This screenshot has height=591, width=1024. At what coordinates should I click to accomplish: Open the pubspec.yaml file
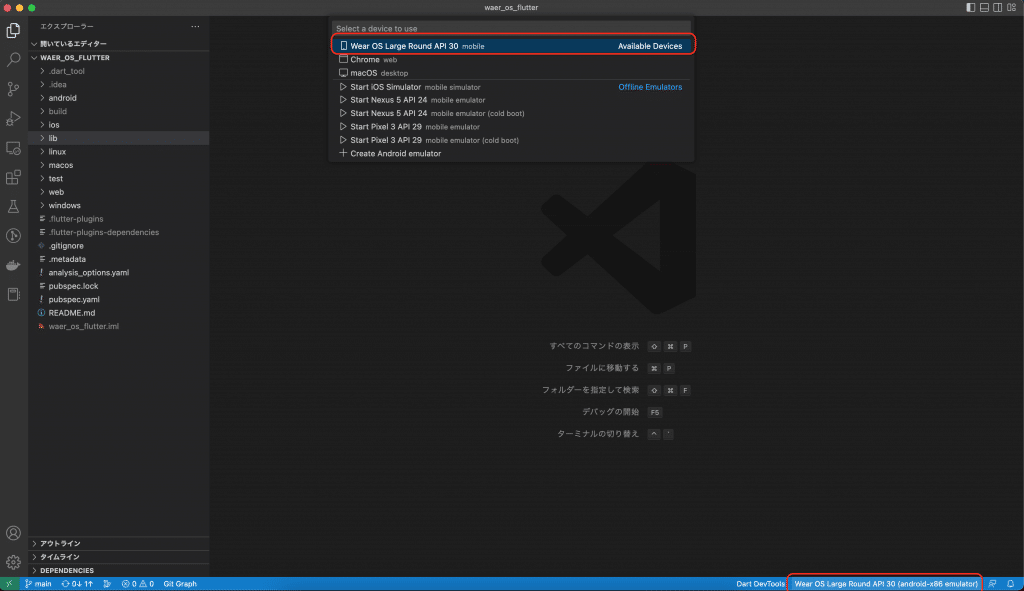pyautogui.click(x=119, y=299)
